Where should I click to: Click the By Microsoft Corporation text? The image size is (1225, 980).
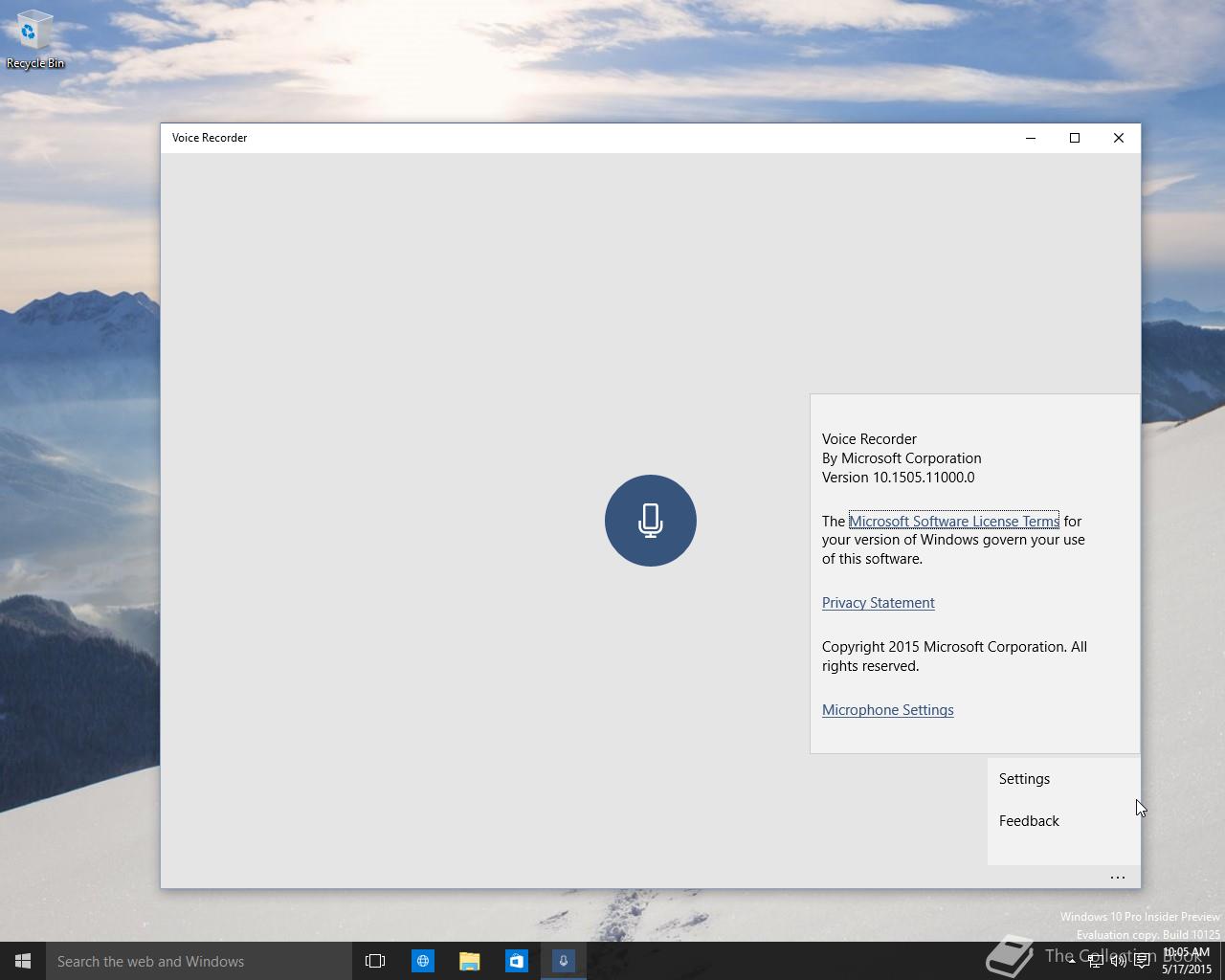(x=902, y=458)
